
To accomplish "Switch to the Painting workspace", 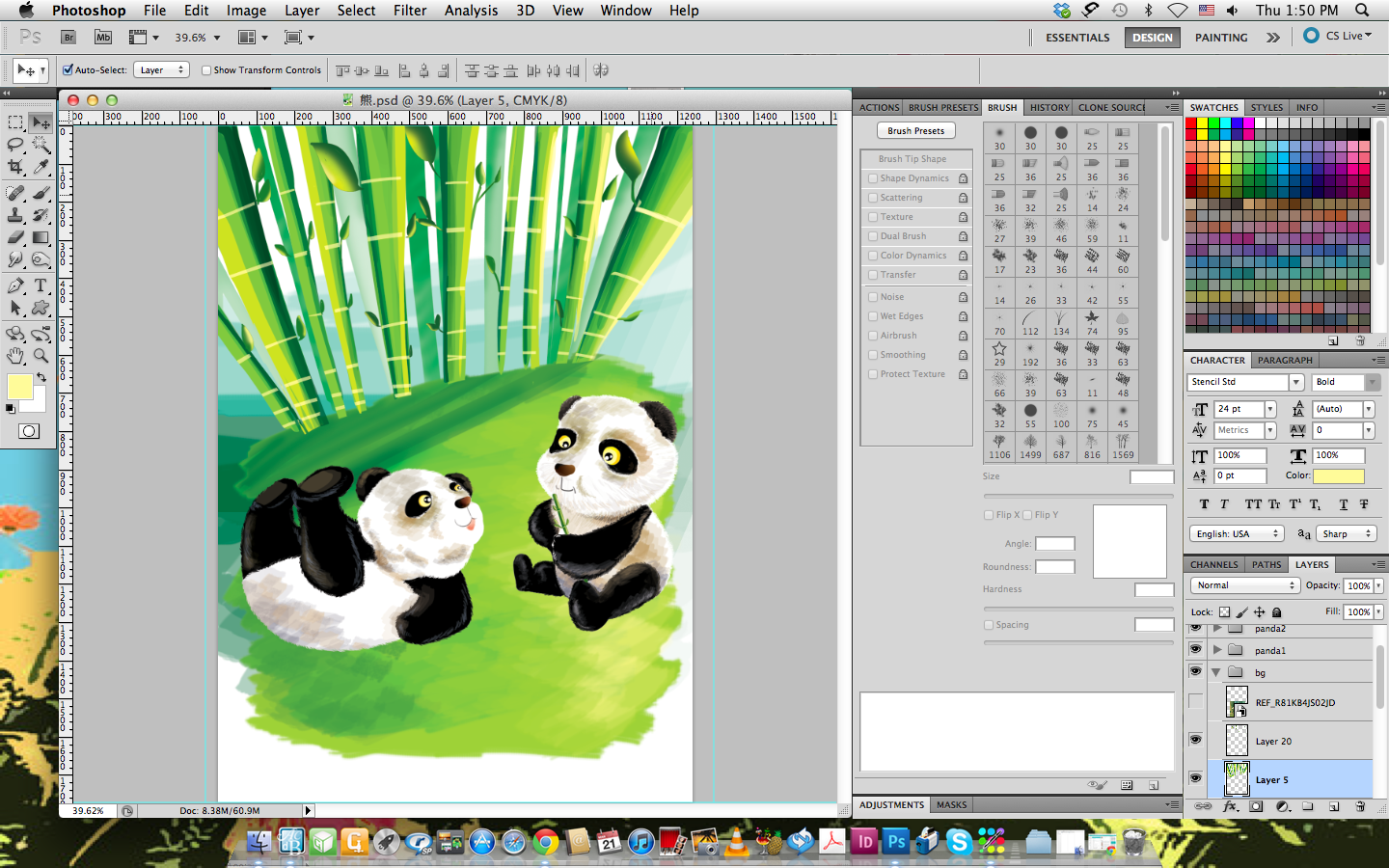I will (x=1221, y=38).
